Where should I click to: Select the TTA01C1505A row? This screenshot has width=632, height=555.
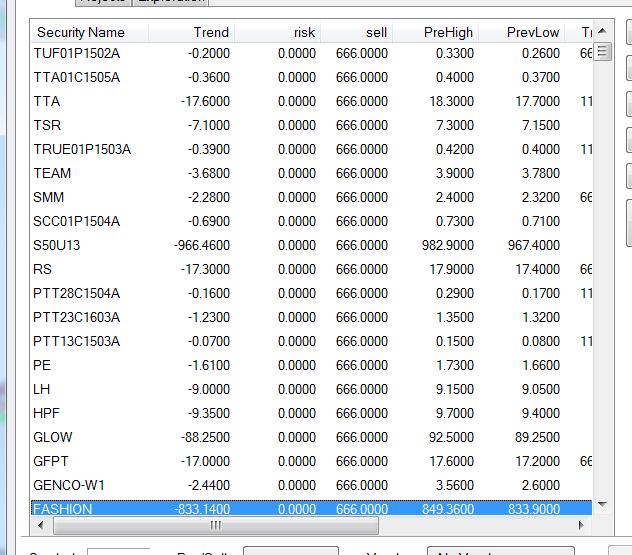point(311,77)
